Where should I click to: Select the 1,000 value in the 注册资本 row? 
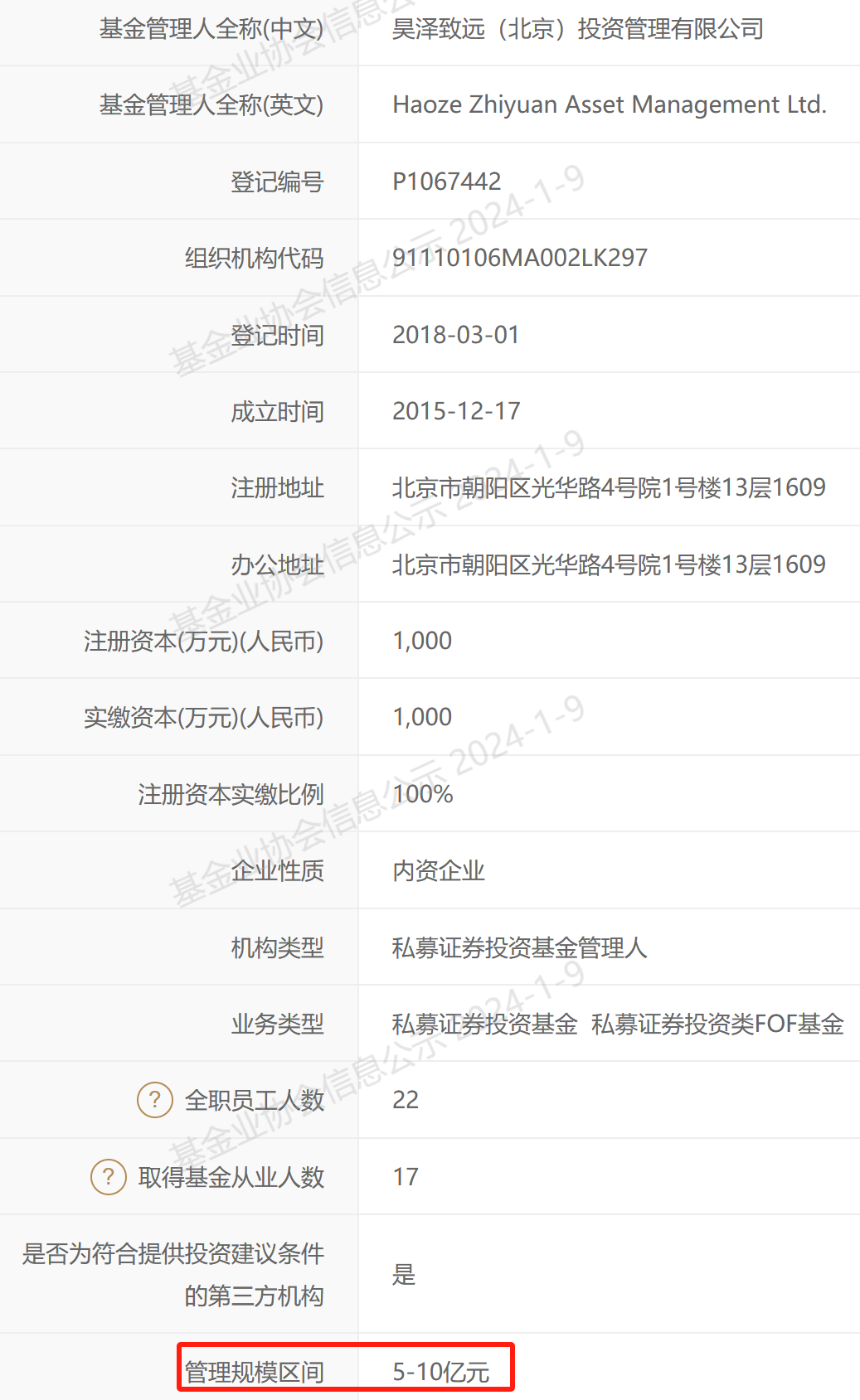click(422, 641)
